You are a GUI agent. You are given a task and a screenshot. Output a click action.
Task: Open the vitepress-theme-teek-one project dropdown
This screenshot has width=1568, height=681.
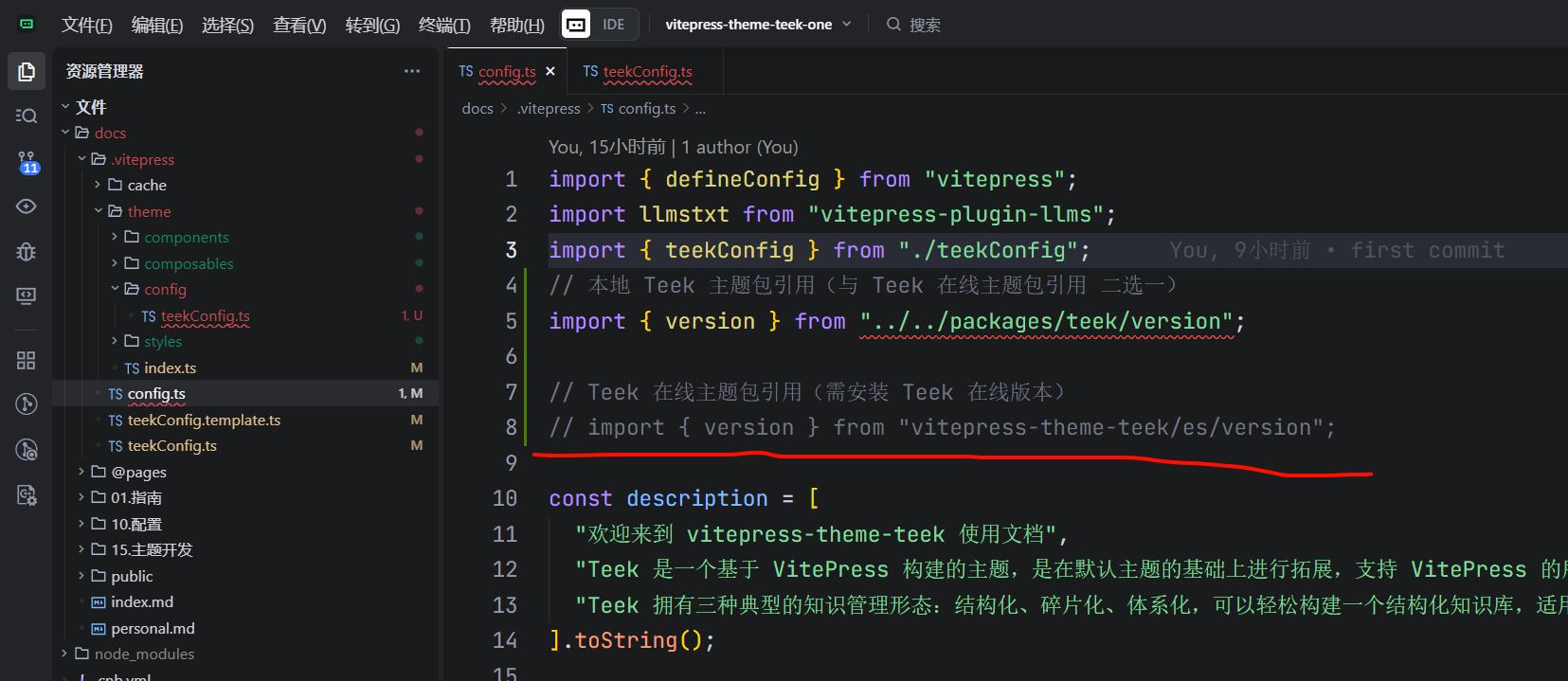tap(757, 25)
